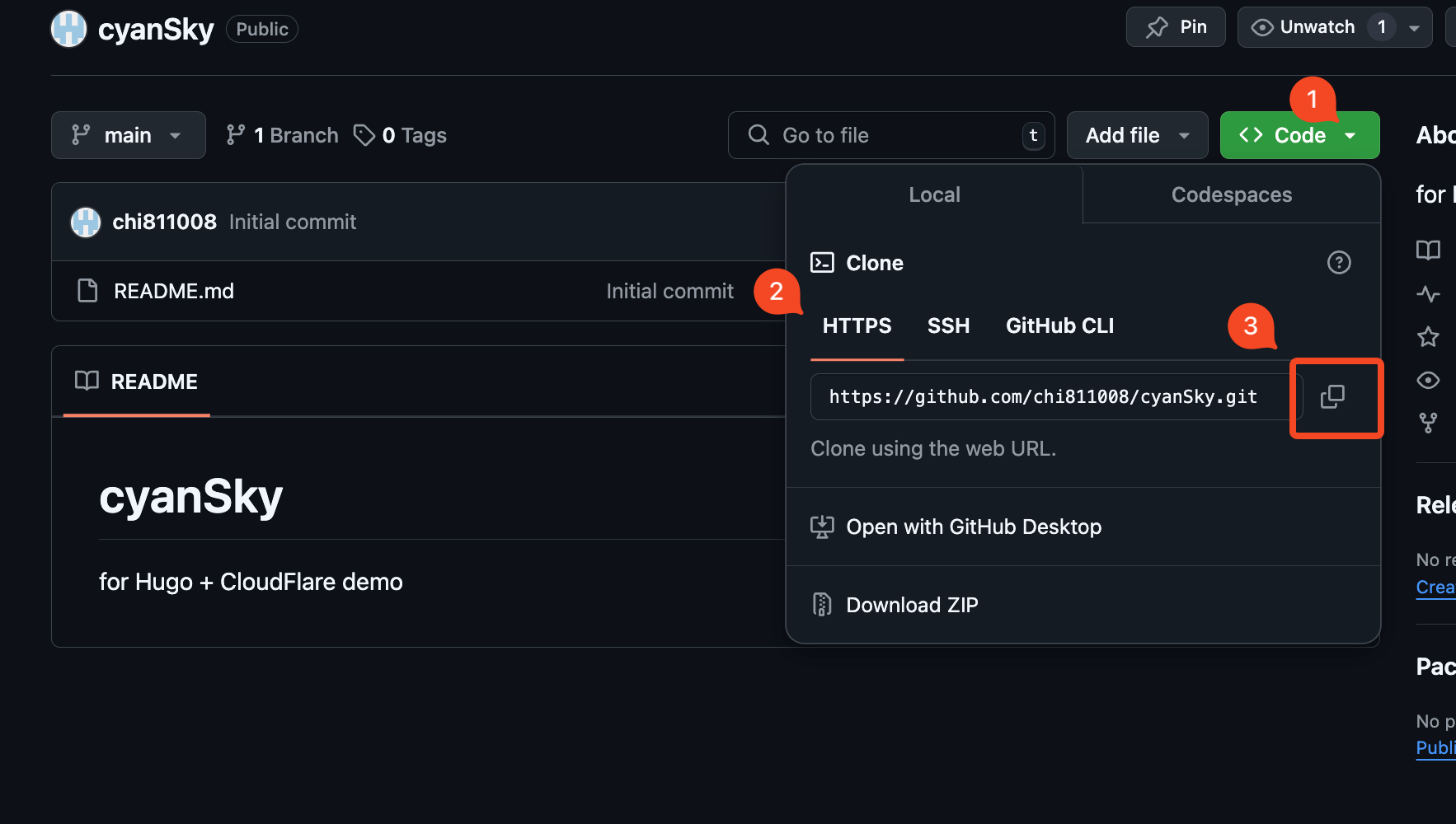Click the Activity pulse icon in sidebar
1456x824 pixels.
[x=1428, y=294]
